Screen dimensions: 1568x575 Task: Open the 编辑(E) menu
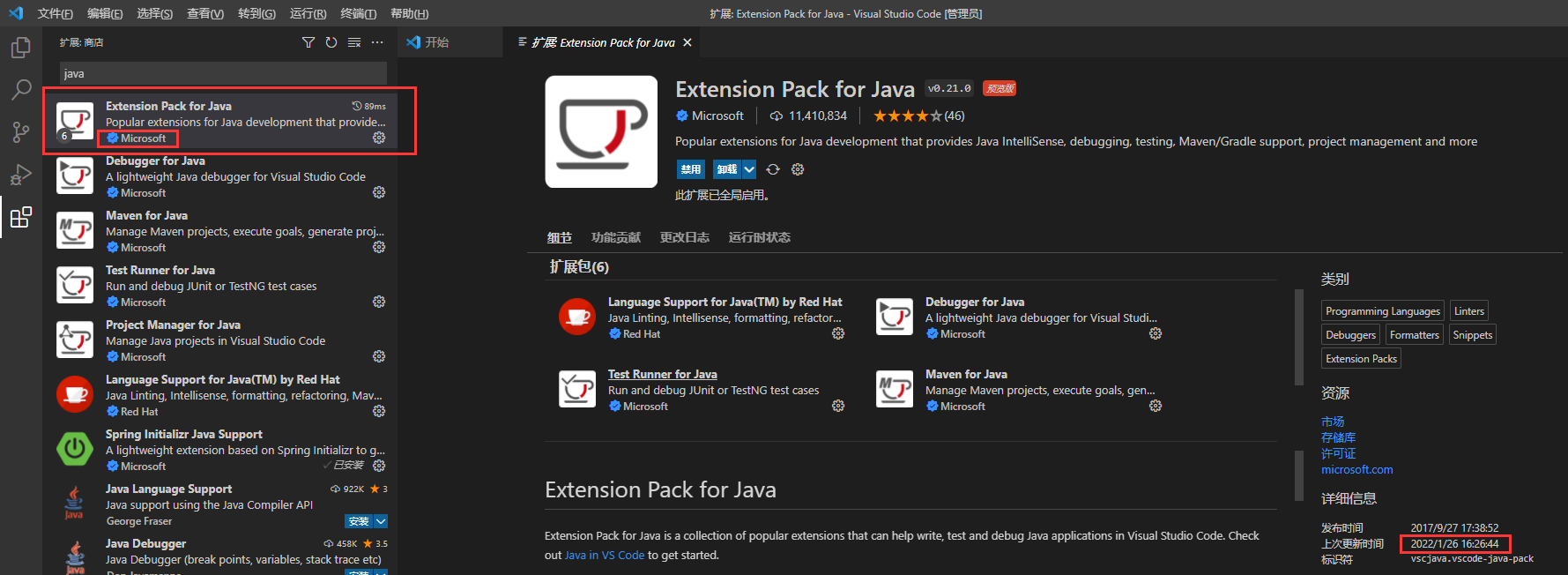click(x=105, y=13)
